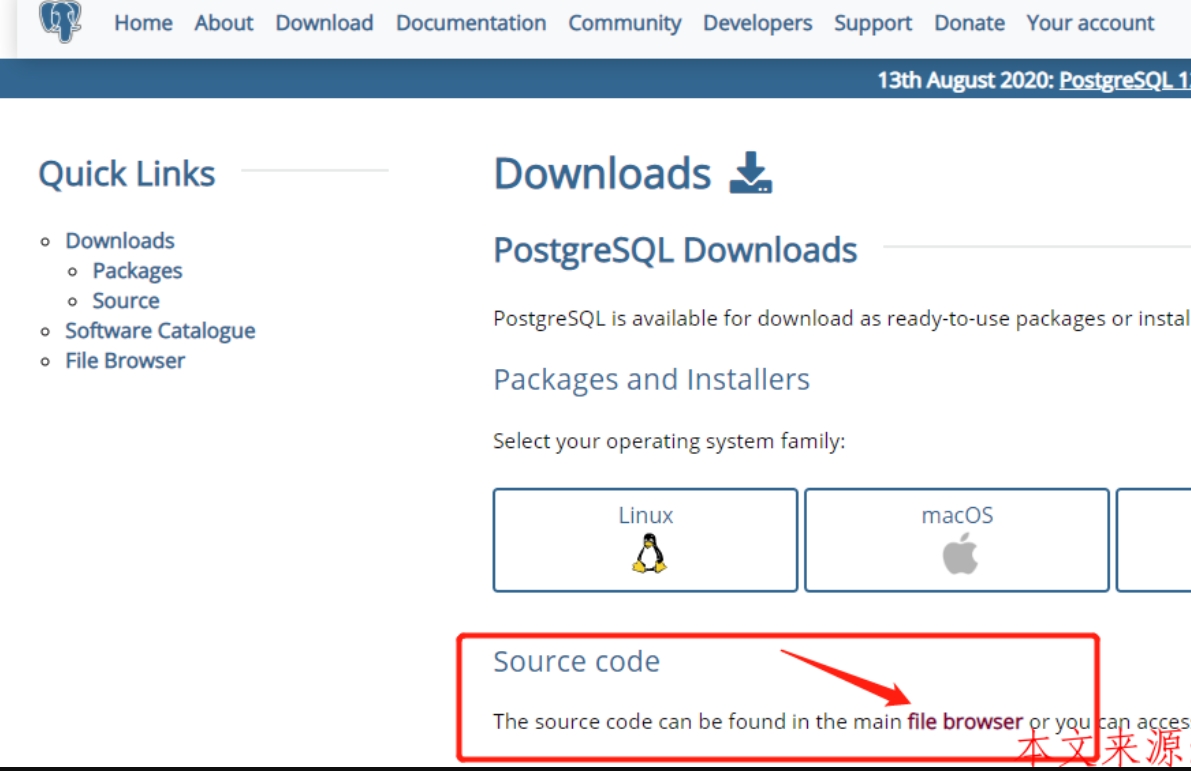Viewport: 1191px width, 771px height.
Task: Select Download in the top navigation
Action: pos(324,24)
